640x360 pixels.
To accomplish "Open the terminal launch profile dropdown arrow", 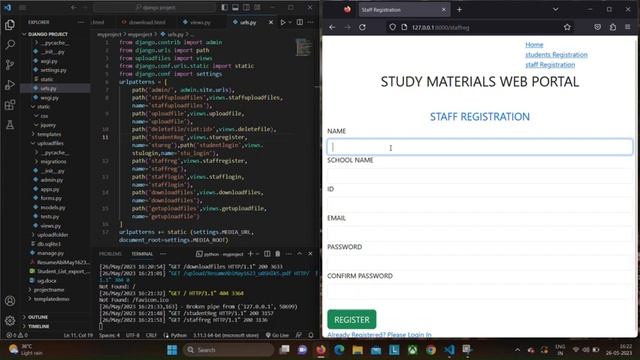I will 257,254.
